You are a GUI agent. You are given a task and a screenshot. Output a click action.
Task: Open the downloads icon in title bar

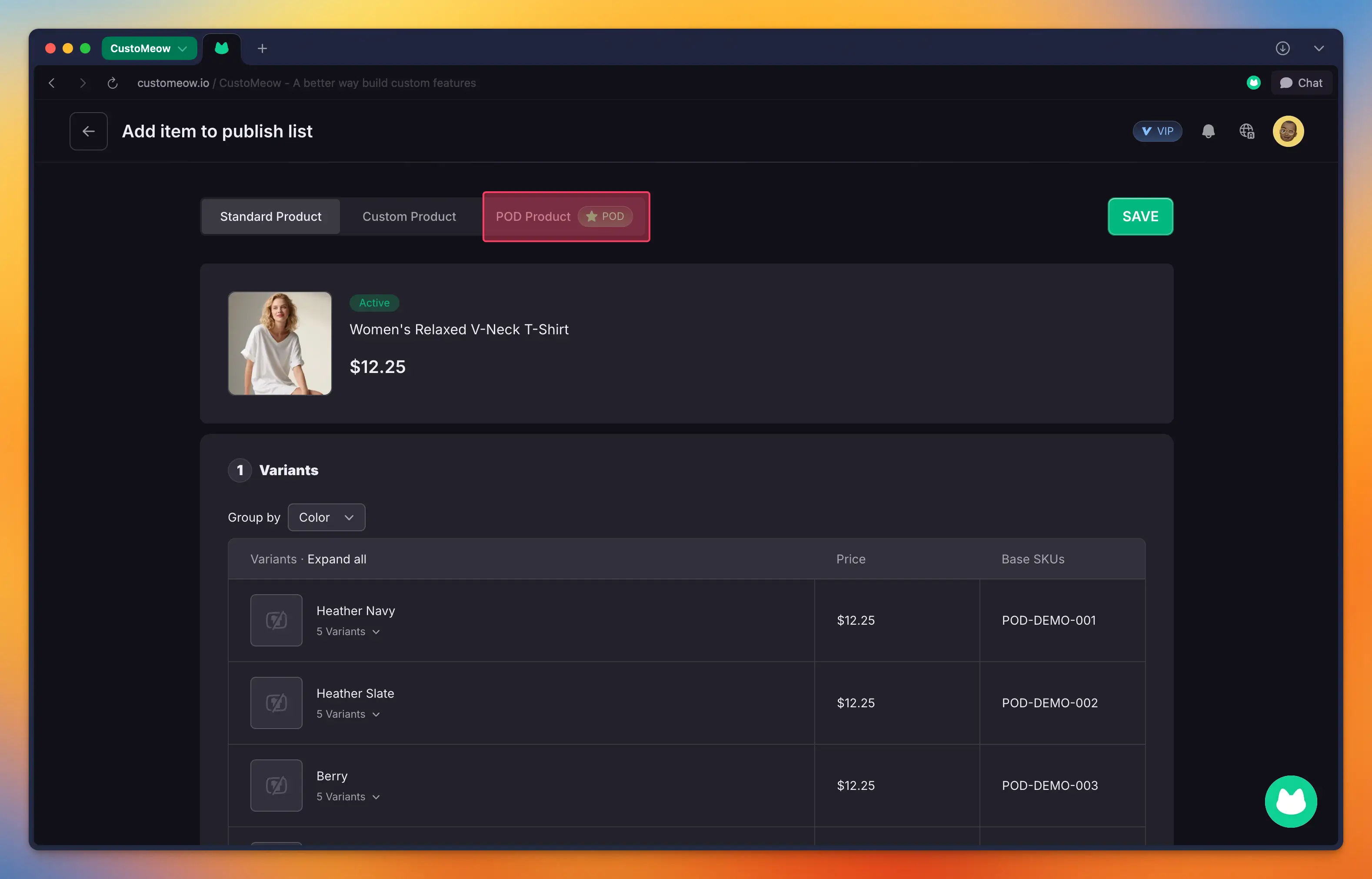coord(1282,49)
